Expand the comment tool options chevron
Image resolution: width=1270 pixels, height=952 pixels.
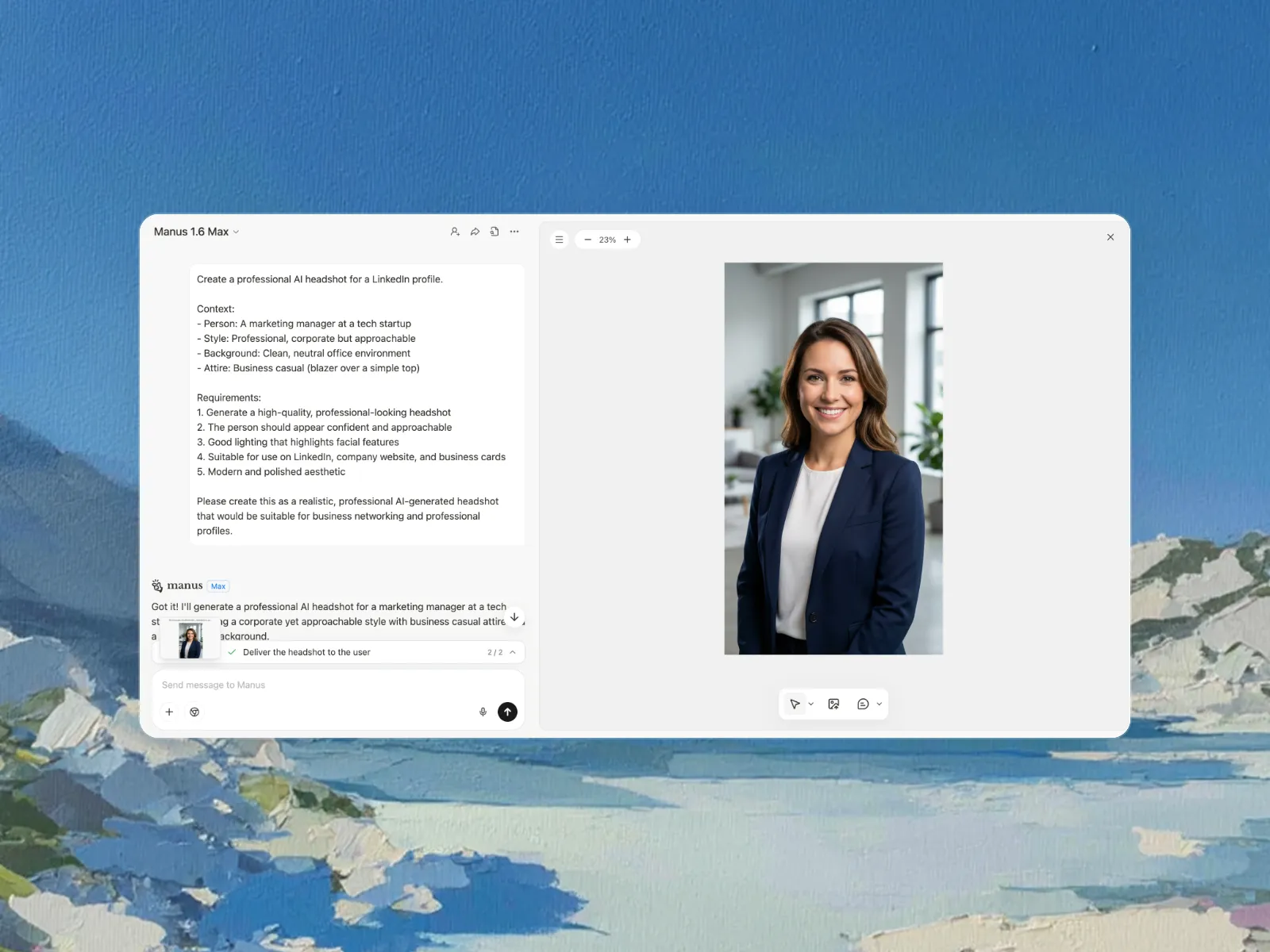pyautogui.click(x=879, y=704)
